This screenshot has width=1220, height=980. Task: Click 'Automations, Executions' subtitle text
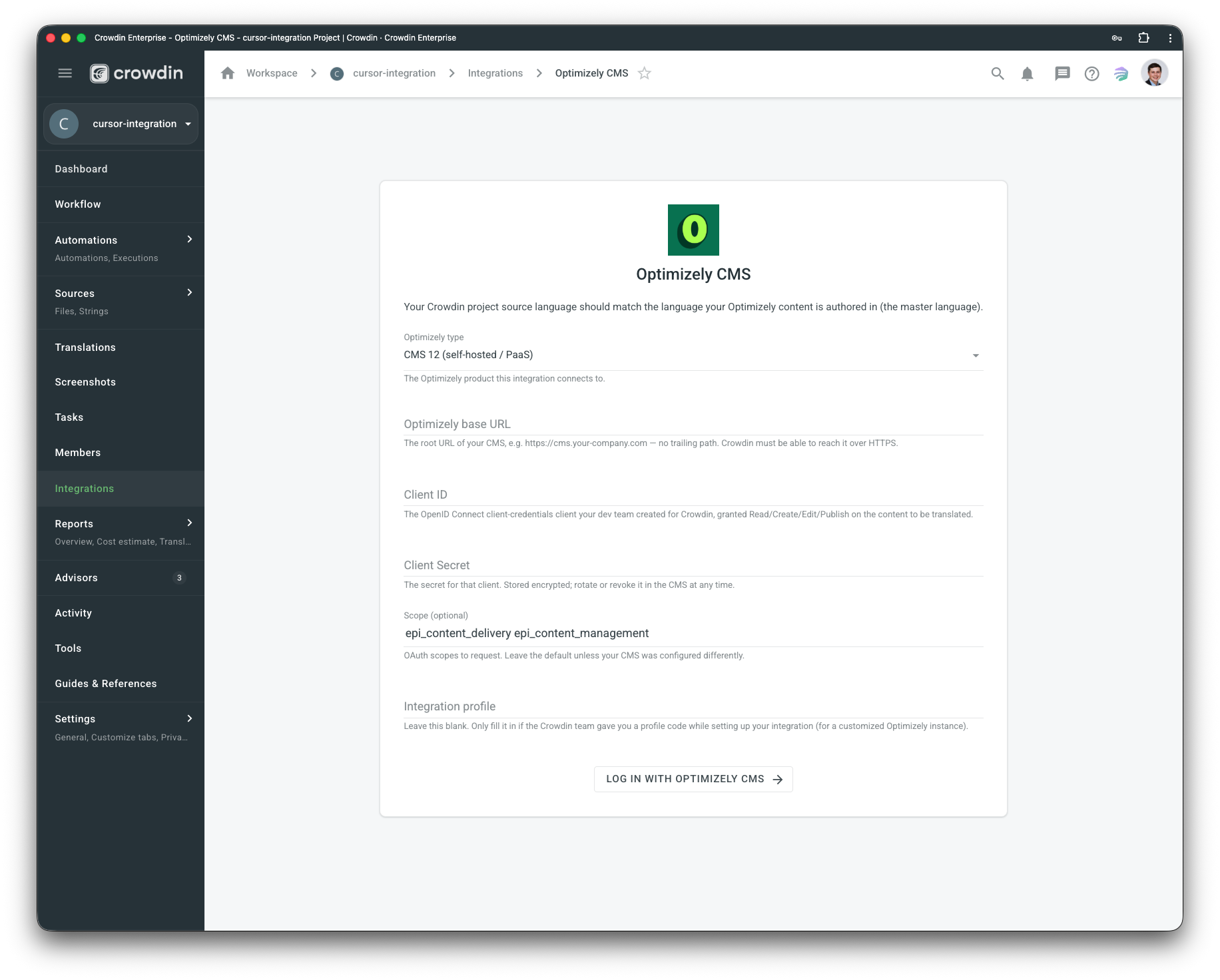tap(107, 258)
